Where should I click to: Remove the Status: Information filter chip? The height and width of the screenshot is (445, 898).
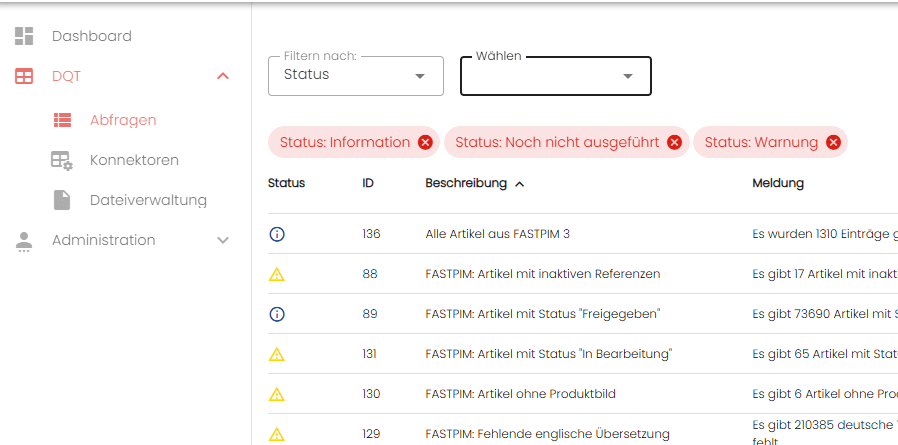(x=425, y=143)
